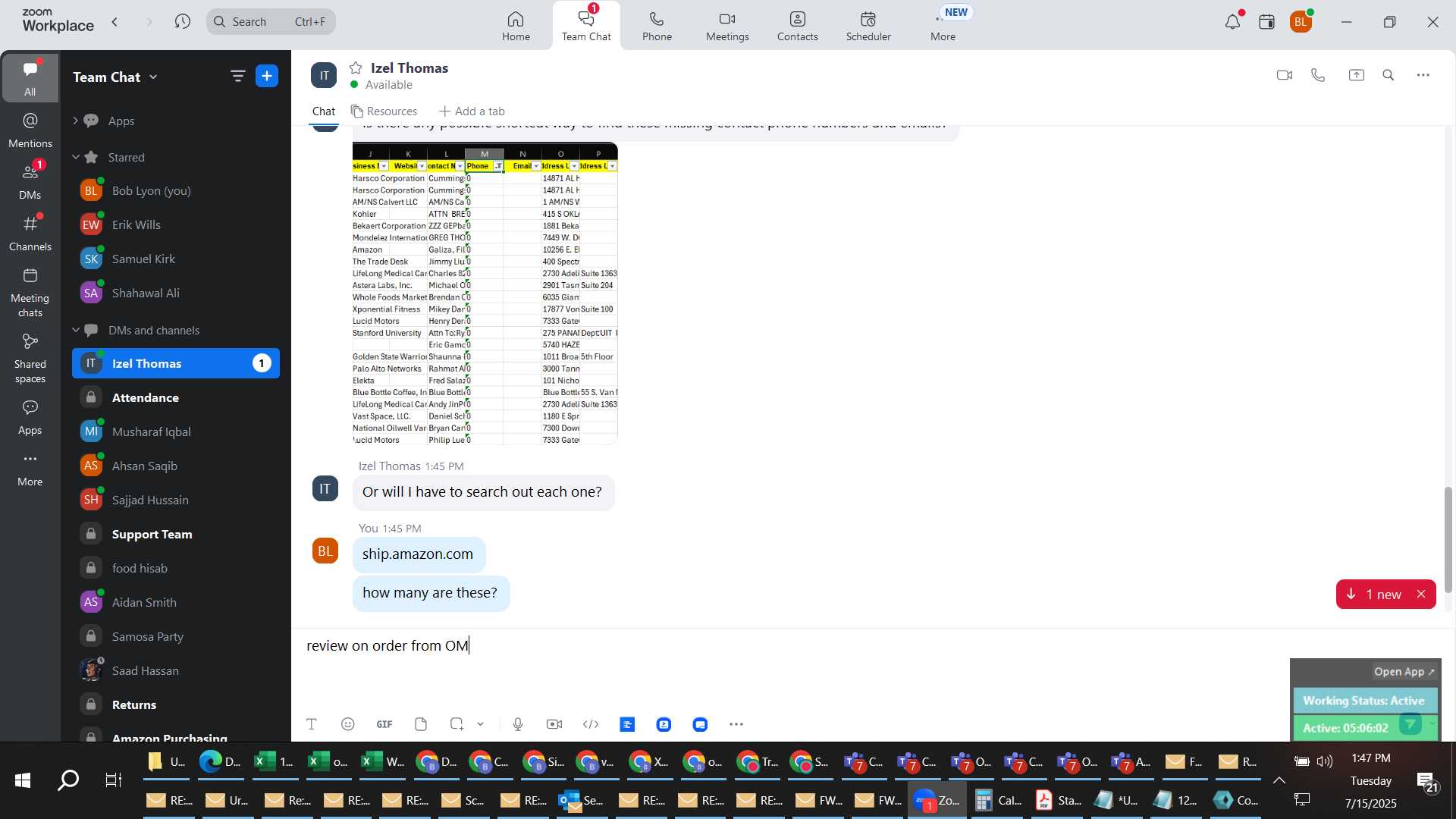
Task: Open Shared spaces in sidebar
Action: tap(30, 358)
